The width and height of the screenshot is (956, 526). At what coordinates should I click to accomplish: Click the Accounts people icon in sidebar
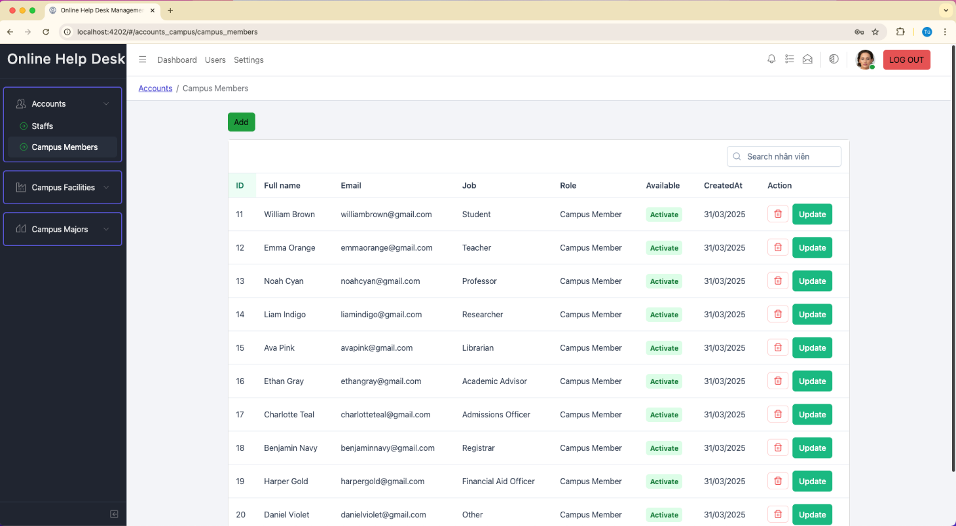21,104
